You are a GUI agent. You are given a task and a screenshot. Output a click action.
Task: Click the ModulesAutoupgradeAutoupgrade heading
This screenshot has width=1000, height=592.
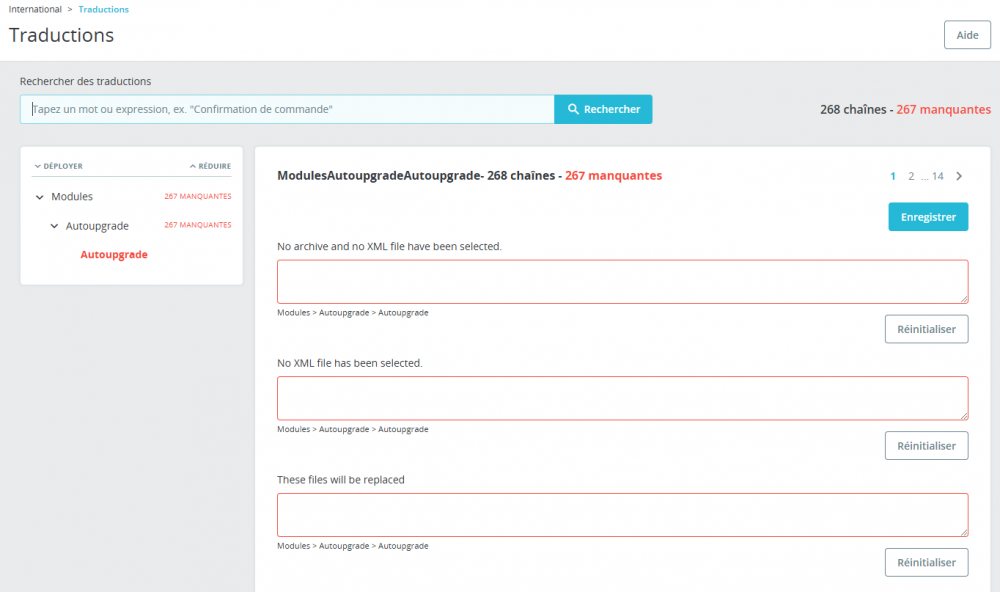tap(469, 175)
